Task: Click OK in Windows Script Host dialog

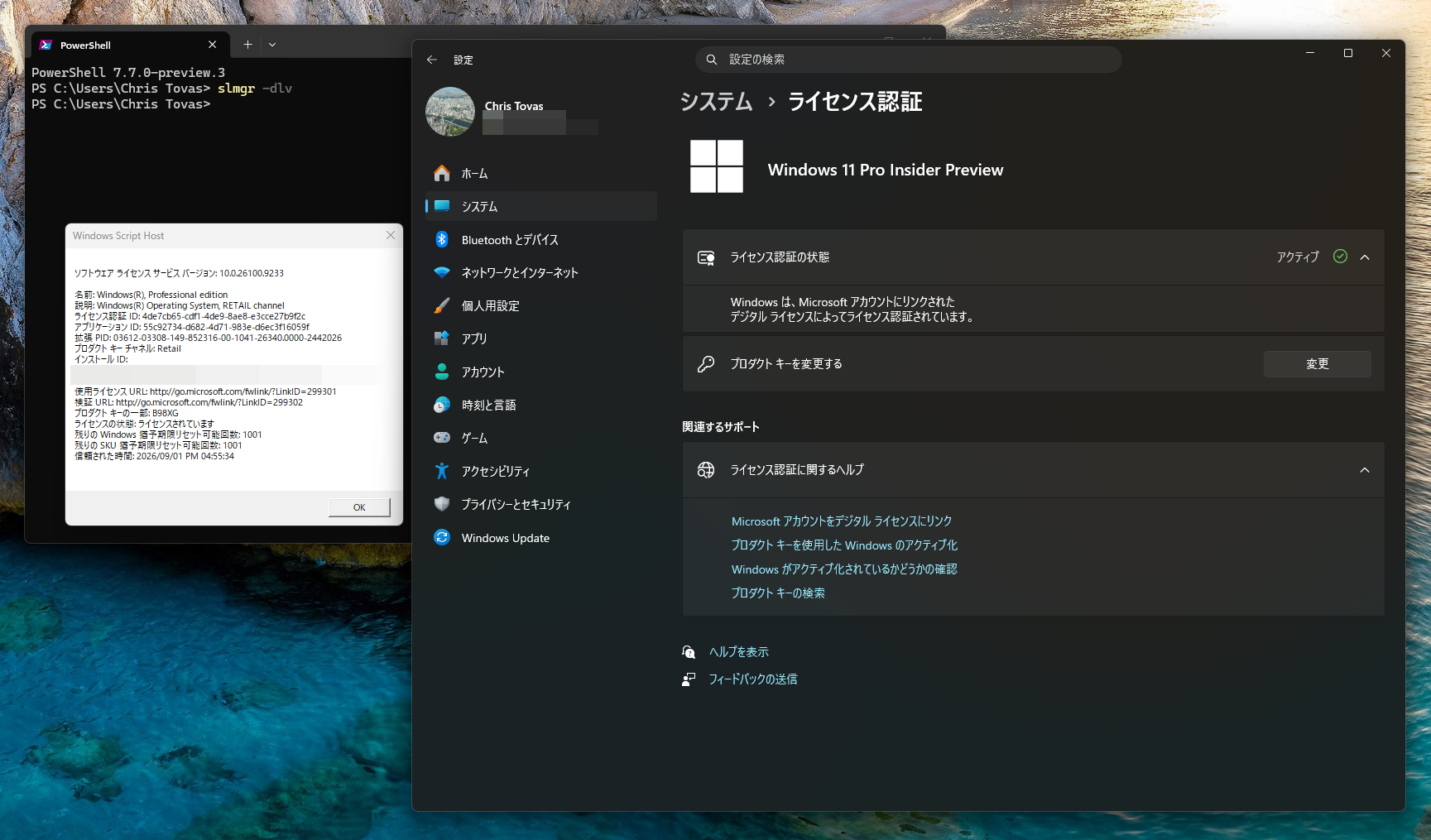Action: [359, 507]
